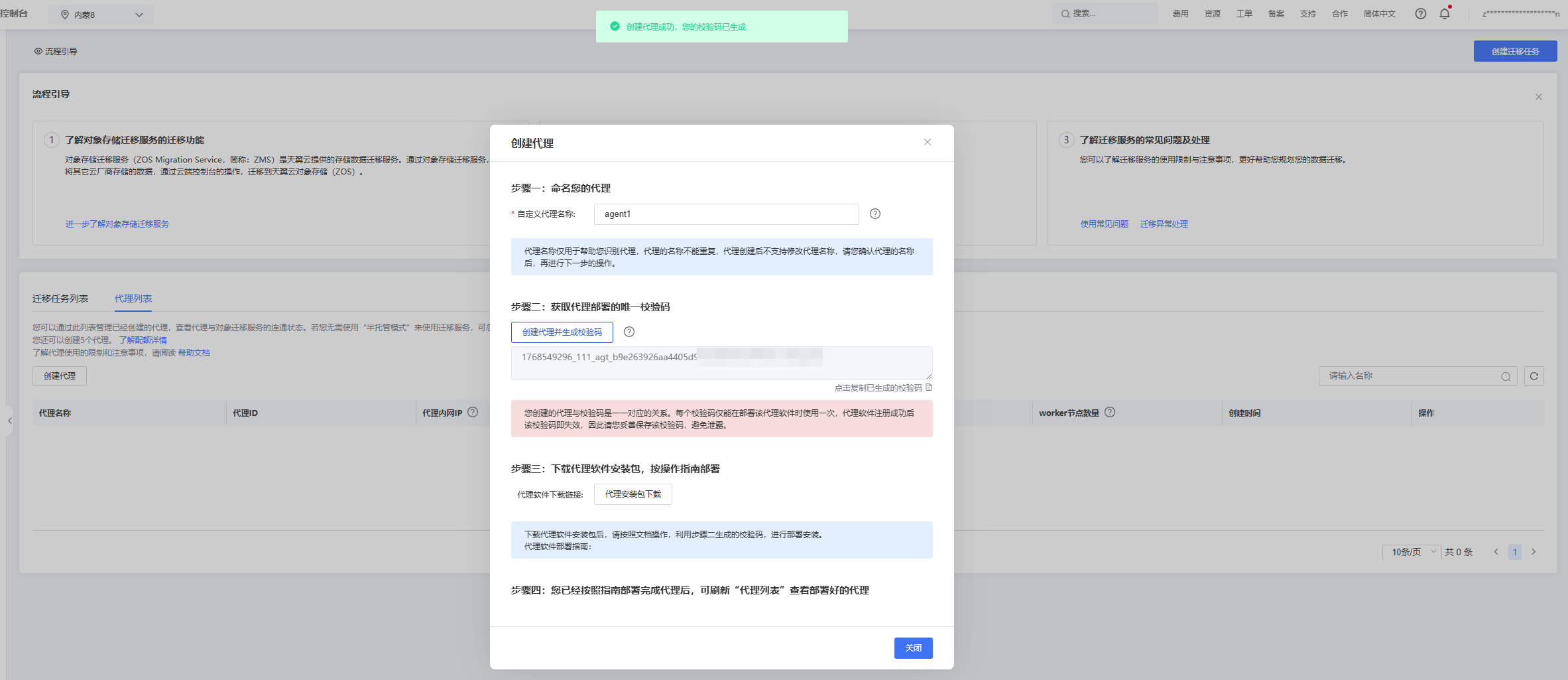Click help icon next to worker节点数量 column
This screenshot has width=1568, height=680.
1110,412
